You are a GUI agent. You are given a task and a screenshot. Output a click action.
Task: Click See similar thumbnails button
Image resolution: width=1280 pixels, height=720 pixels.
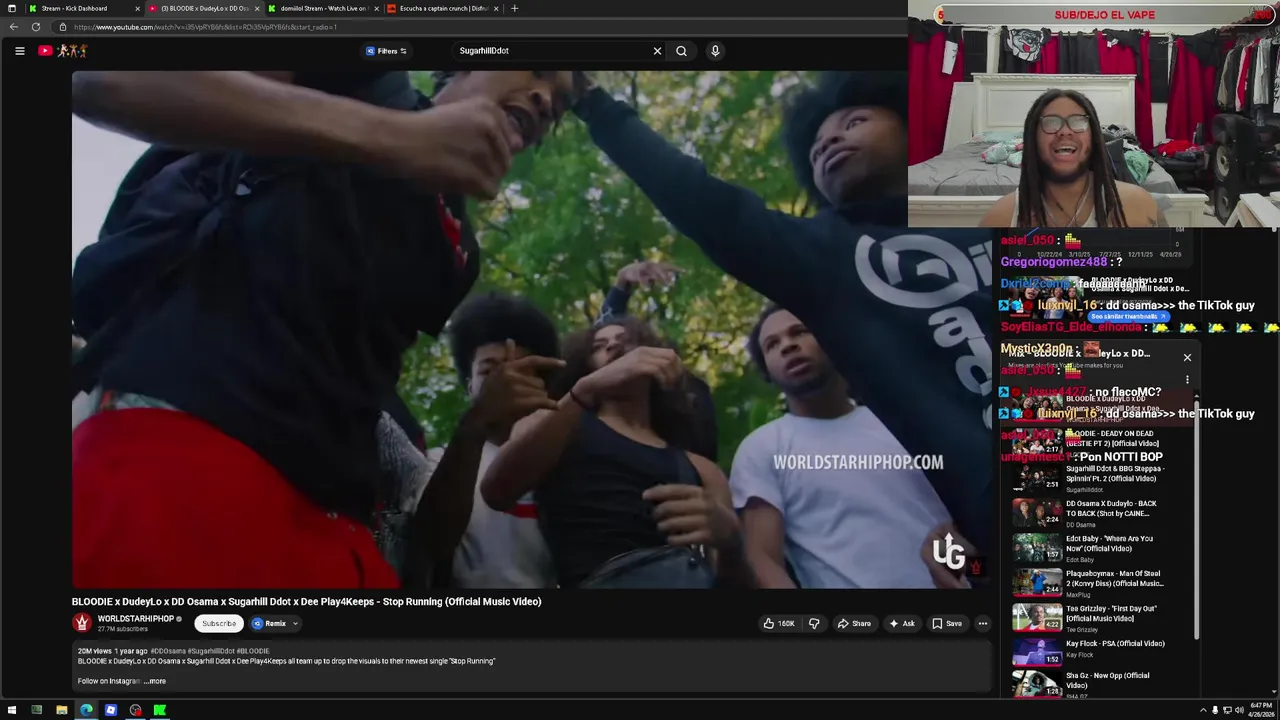[1127, 316]
